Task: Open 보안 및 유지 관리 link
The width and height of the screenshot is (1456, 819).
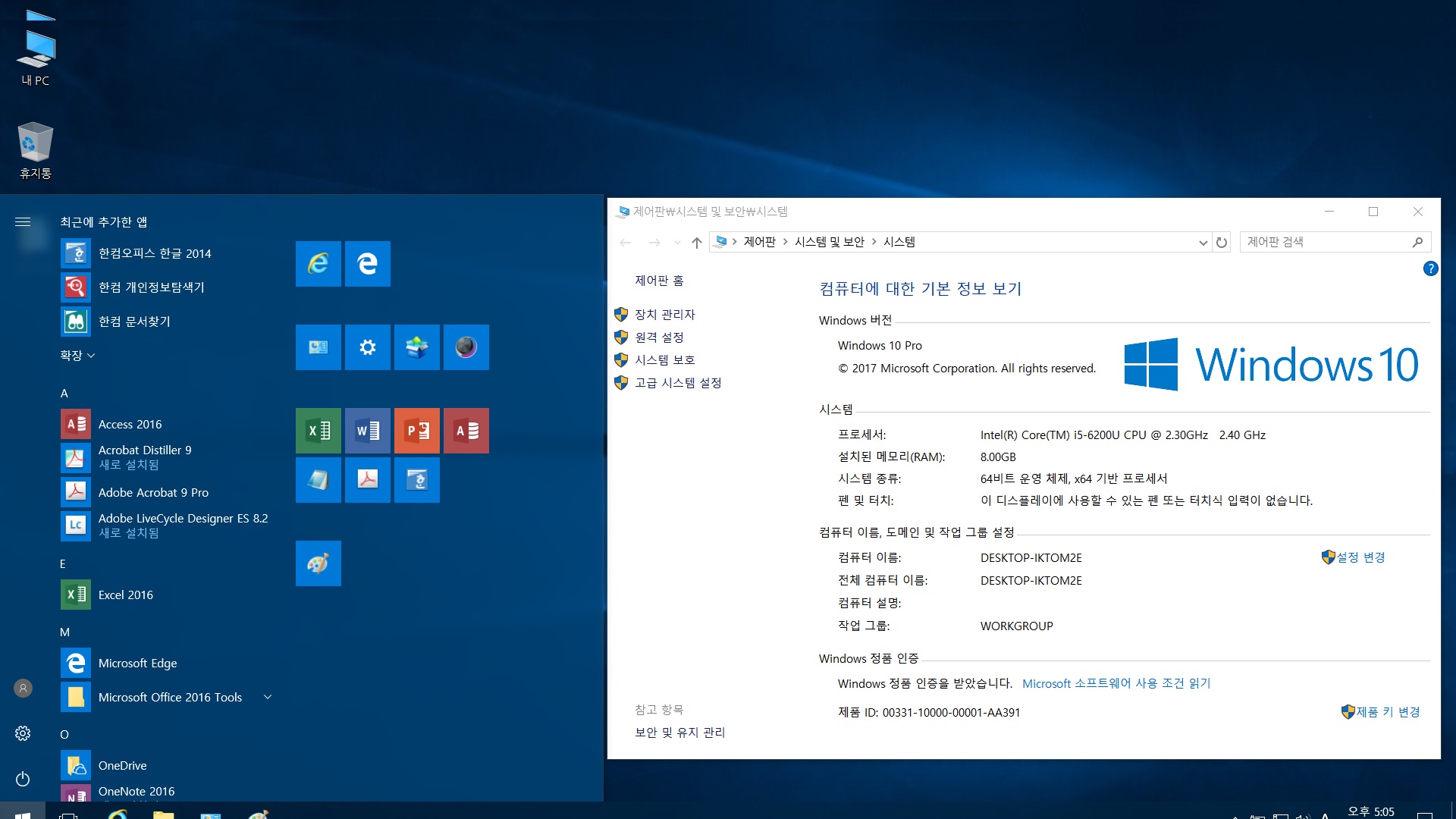Action: coord(679,733)
